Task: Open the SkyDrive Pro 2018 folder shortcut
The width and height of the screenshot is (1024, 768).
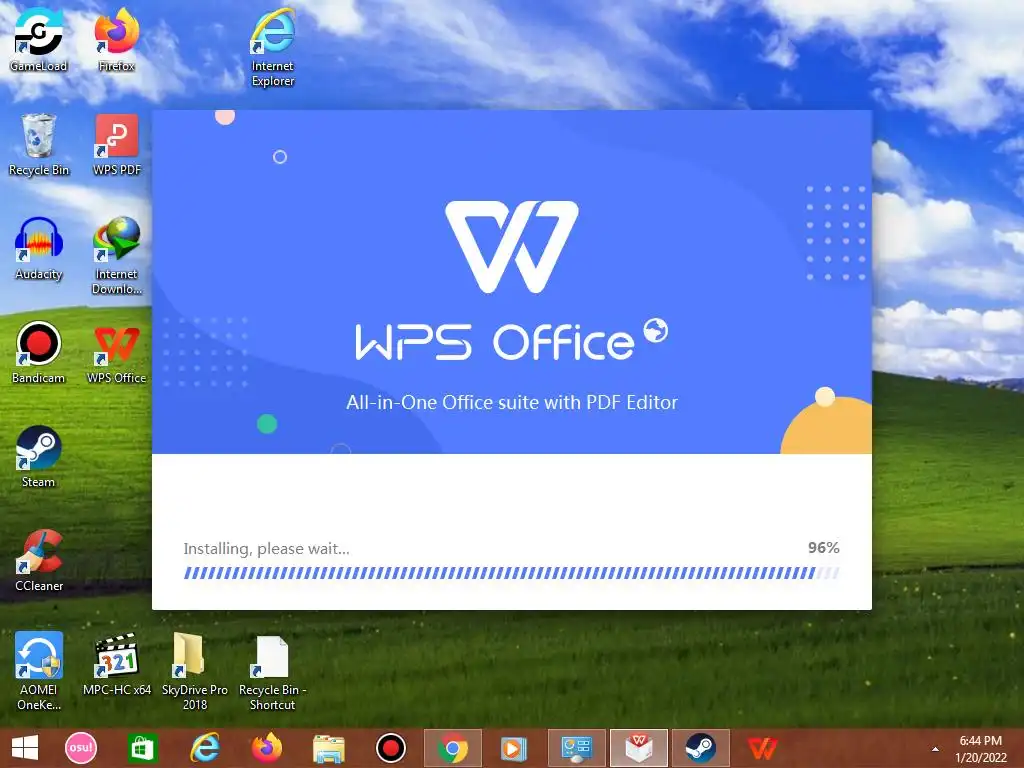Action: [195, 671]
